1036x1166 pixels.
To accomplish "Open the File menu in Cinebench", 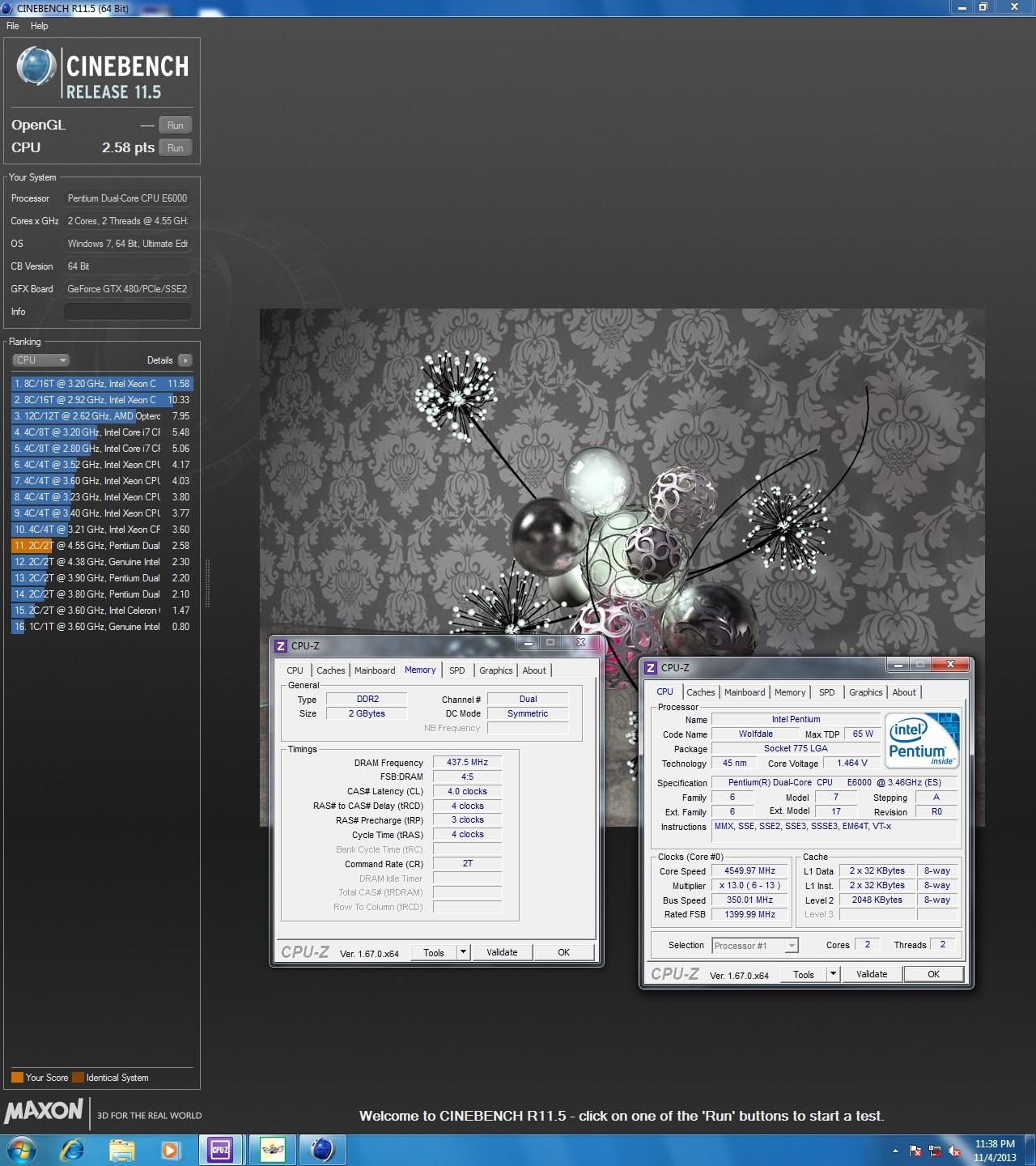I will 13,26.
